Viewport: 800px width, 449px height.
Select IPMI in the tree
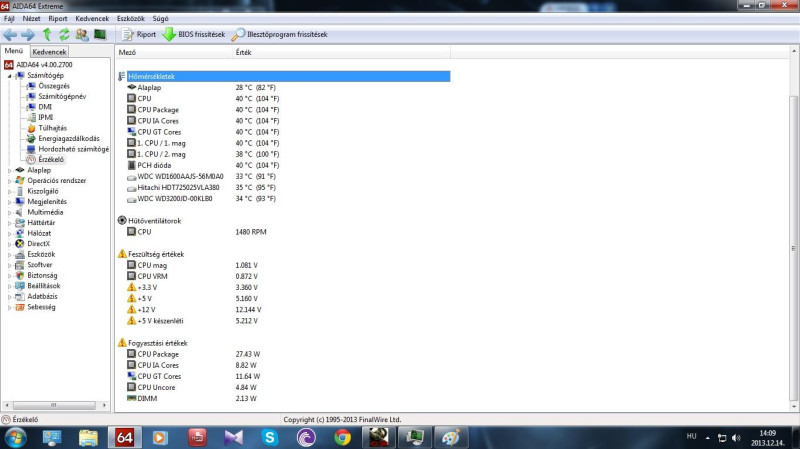coord(45,117)
